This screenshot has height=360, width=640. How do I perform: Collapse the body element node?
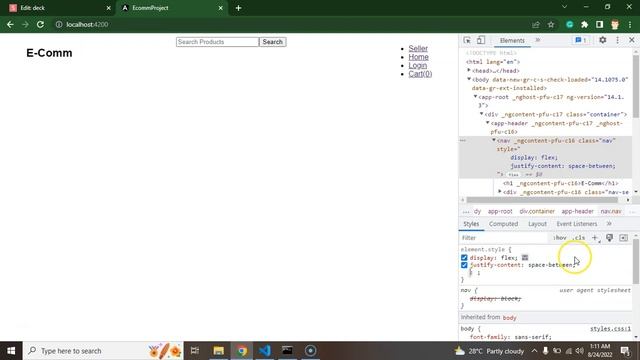[469, 79]
